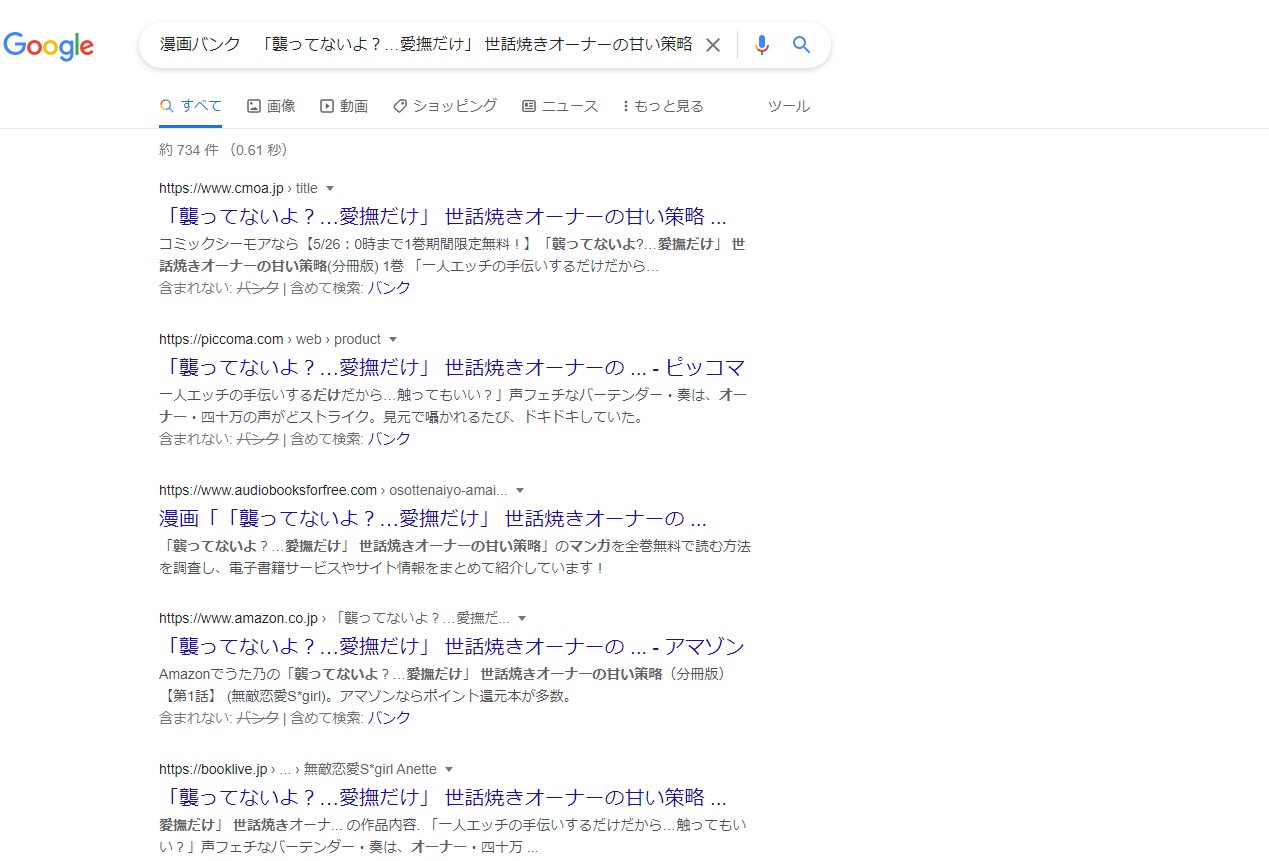Go to the ニュース news tab
The image size is (1269, 861).
(560, 106)
